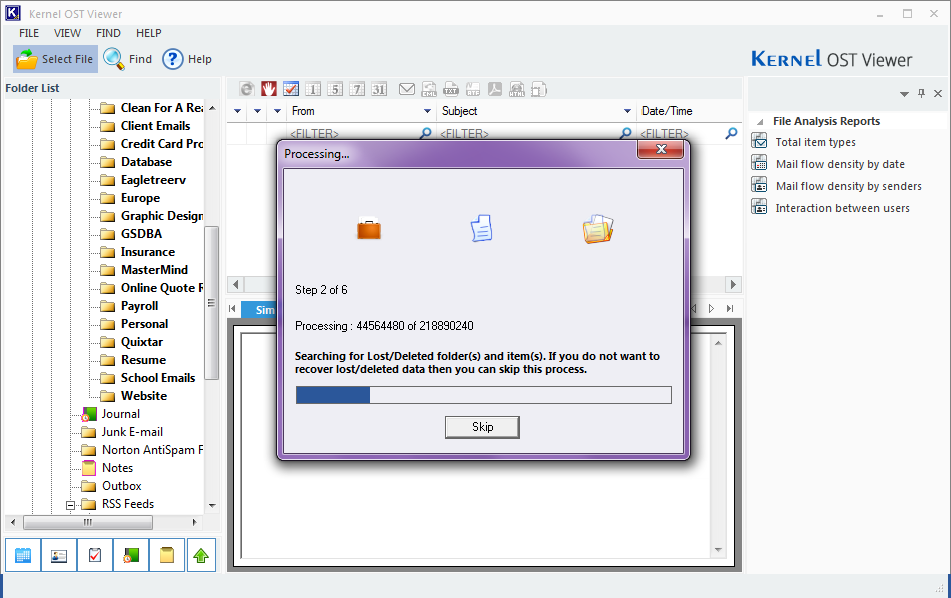951x598 pixels.
Task: Open the Journal view button at bottom
Action: (131, 555)
